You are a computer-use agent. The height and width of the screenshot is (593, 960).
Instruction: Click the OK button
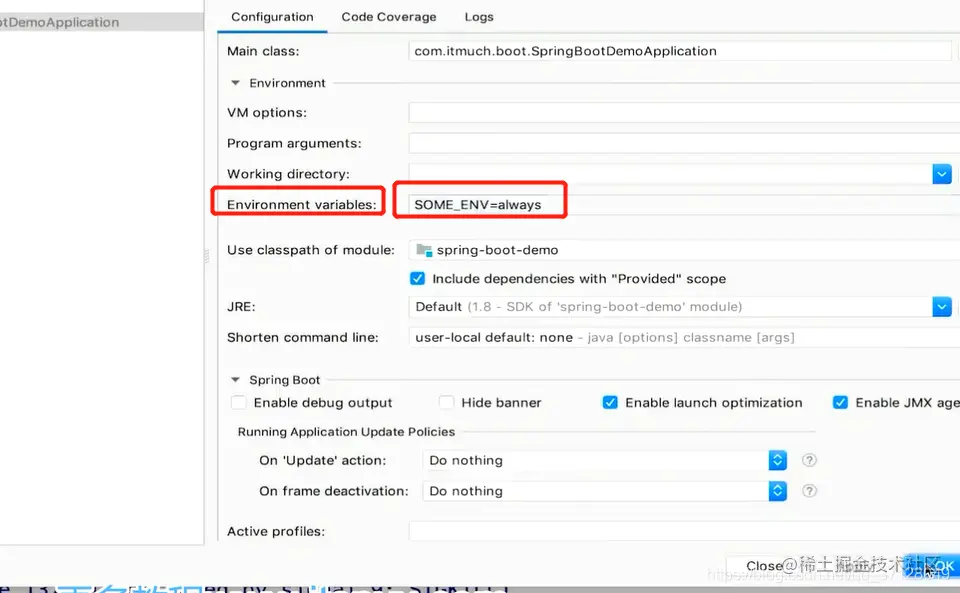click(934, 566)
